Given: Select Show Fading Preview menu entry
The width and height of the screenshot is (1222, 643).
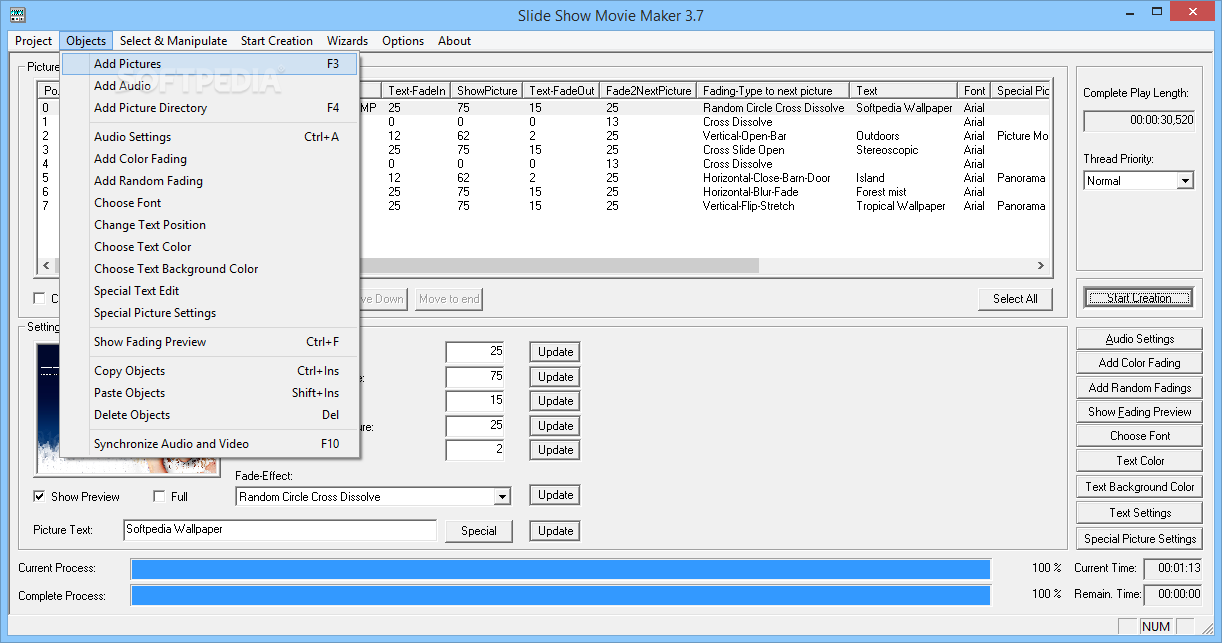Looking at the screenshot, I should (210, 342).
